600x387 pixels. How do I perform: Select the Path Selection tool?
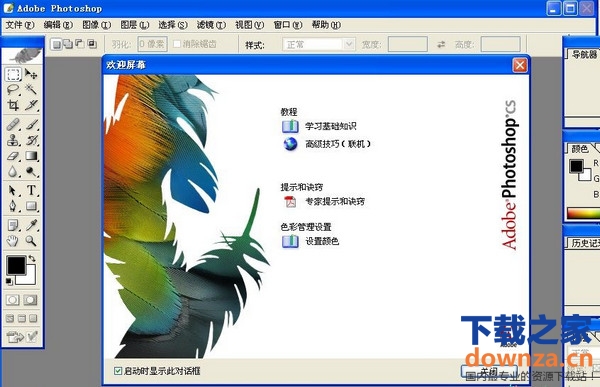(x=13, y=190)
